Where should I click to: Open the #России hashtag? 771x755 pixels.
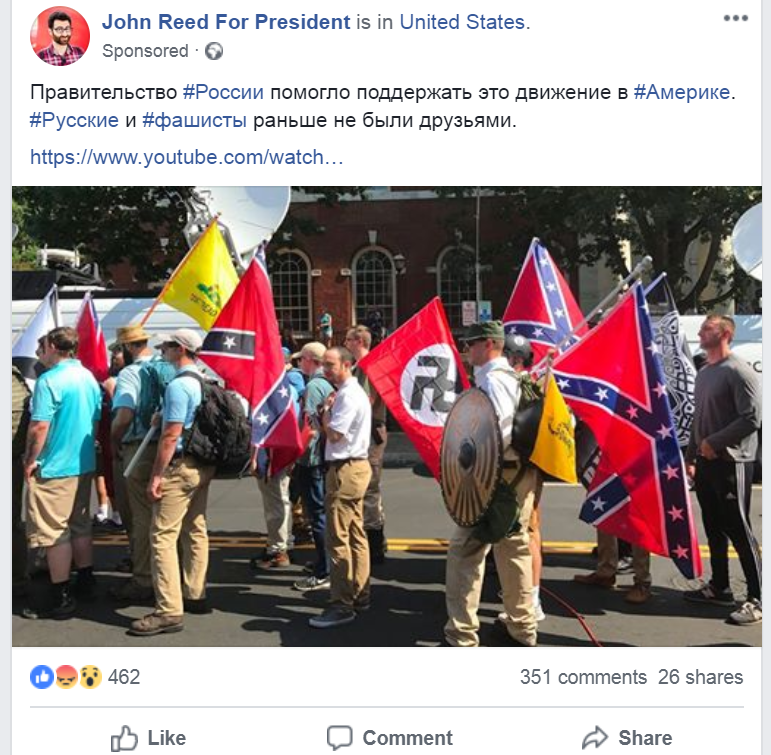[223, 92]
